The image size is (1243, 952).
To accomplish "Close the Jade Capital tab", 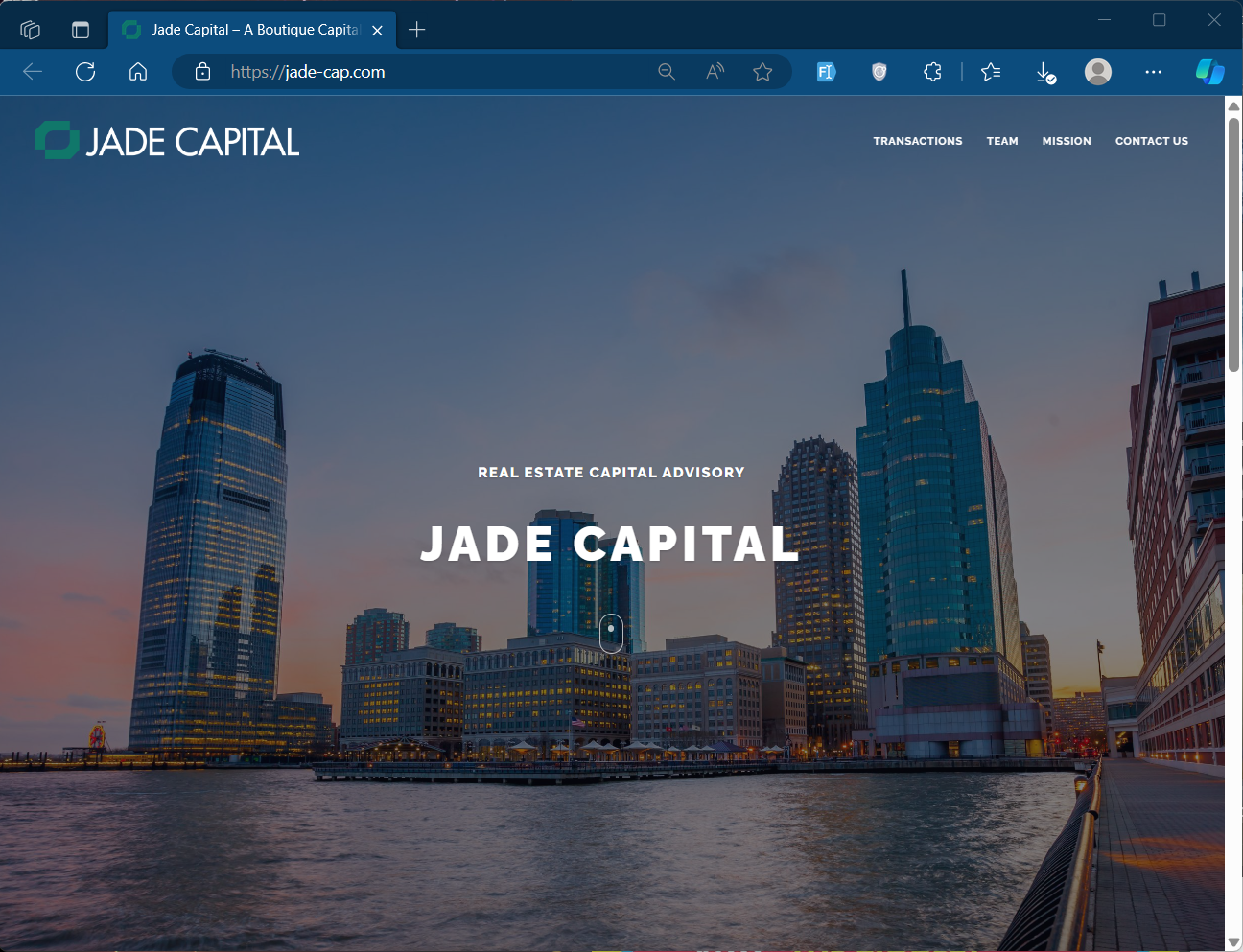I will (x=378, y=30).
